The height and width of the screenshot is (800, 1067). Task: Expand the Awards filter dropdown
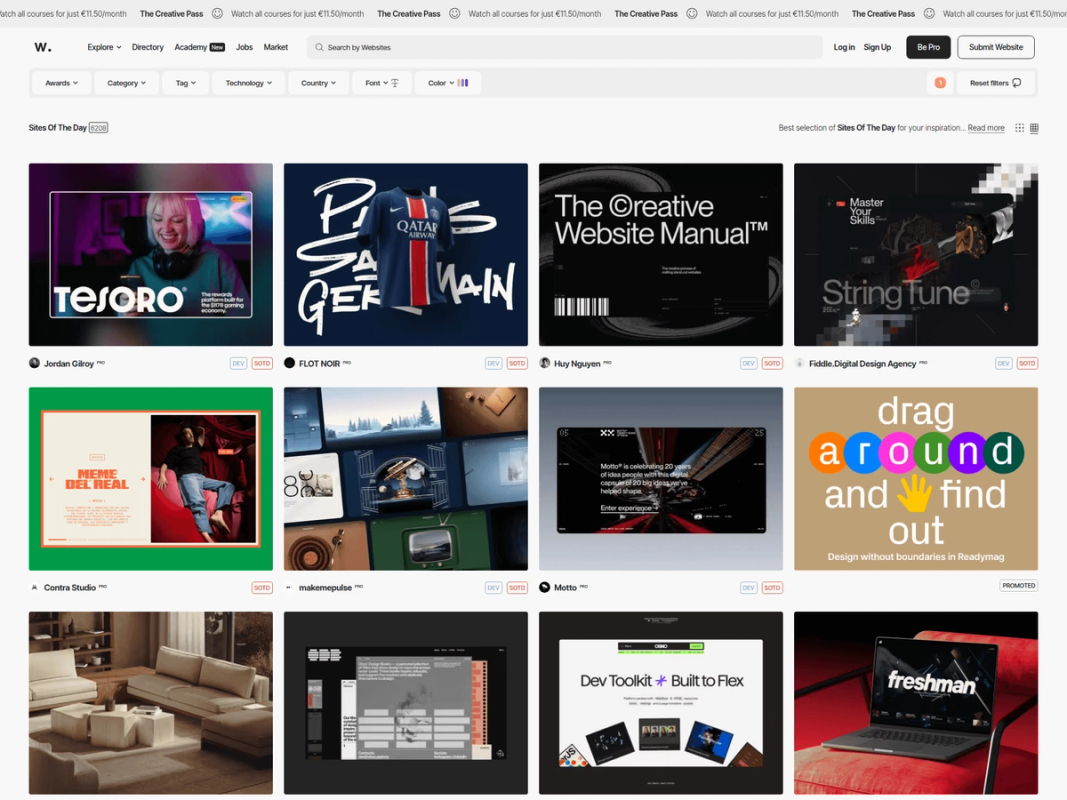pyautogui.click(x=61, y=83)
